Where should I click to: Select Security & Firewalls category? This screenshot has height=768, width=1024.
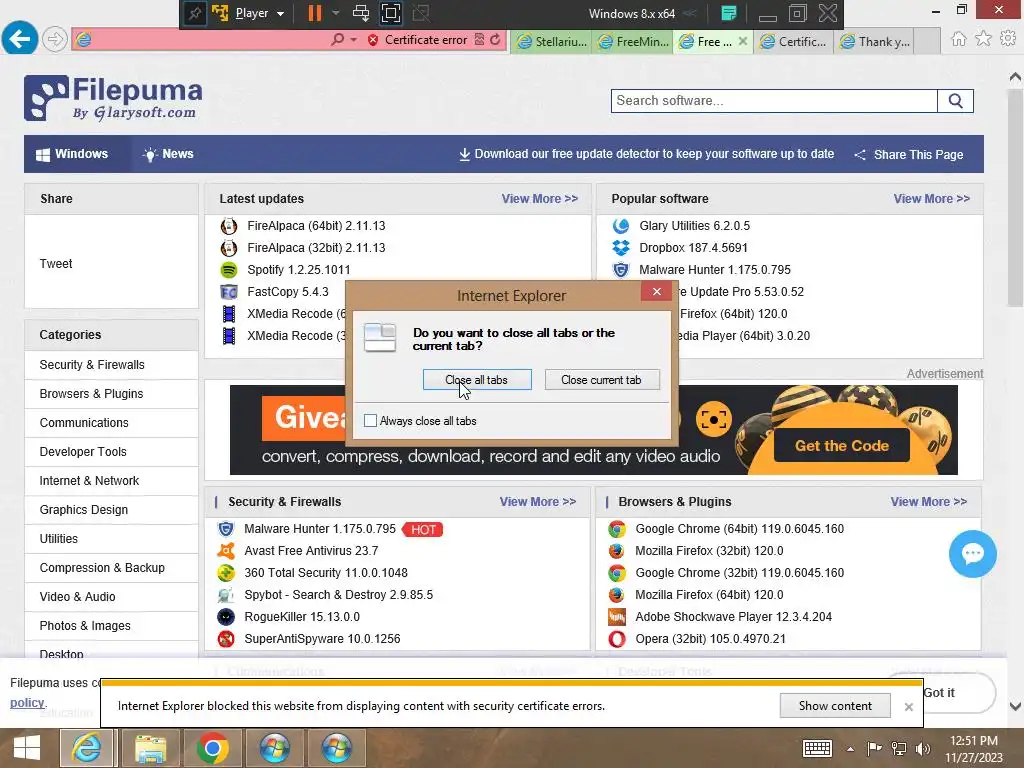pos(92,365)
